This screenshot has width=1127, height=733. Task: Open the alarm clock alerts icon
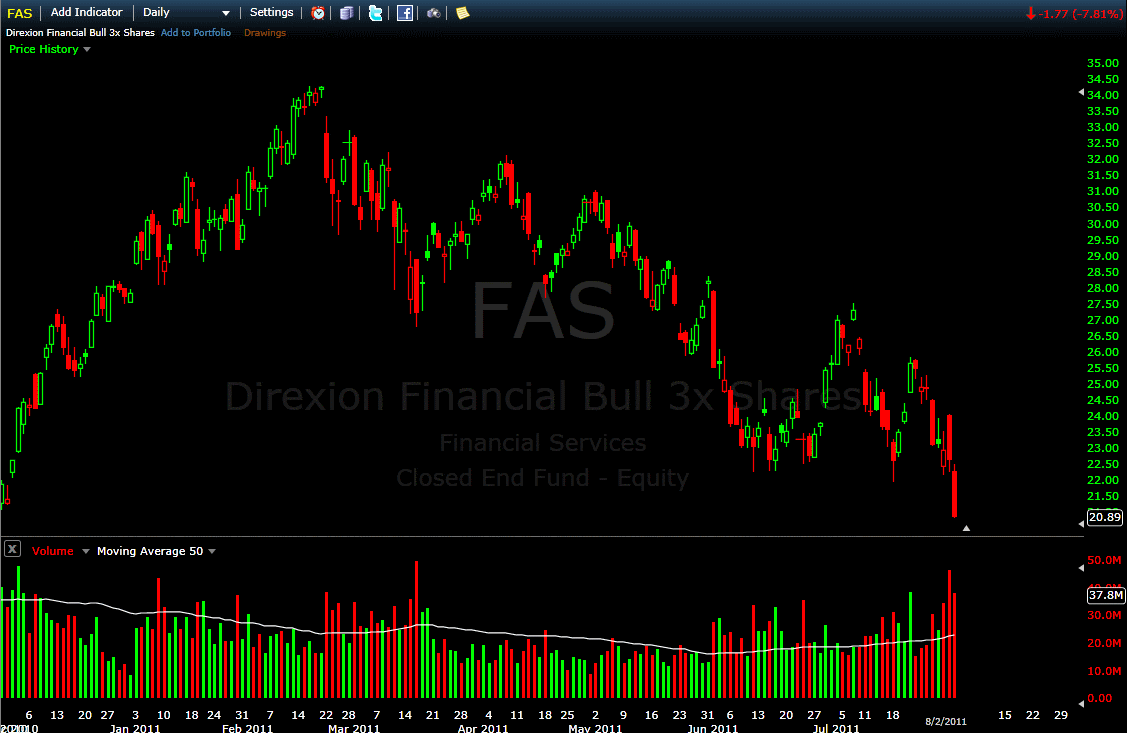point(318,12)
